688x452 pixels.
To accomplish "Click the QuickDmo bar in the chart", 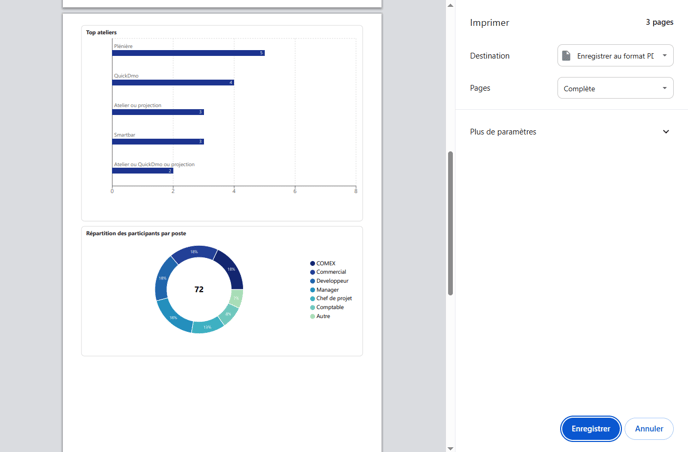I will pos(172,83).
